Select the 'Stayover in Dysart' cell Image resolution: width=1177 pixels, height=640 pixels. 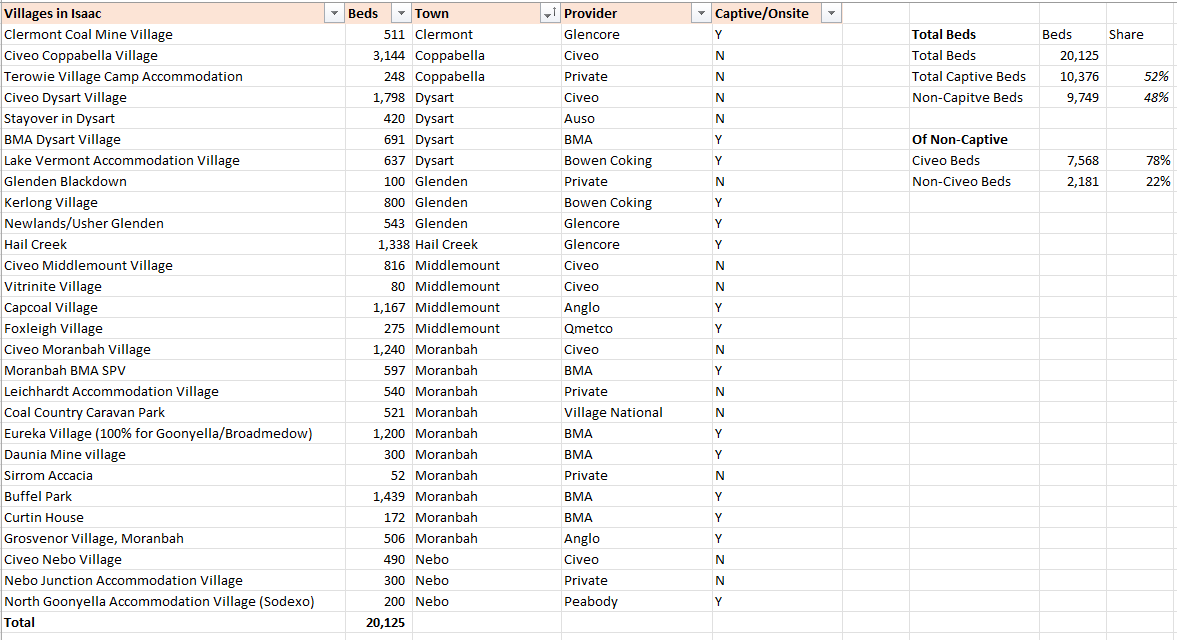click(173, 119)
